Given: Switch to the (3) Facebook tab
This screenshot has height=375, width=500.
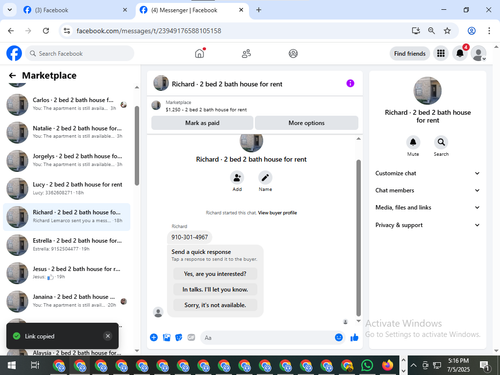Looking at the screenshot, I should pyautogui.click(x=75, y=10).
